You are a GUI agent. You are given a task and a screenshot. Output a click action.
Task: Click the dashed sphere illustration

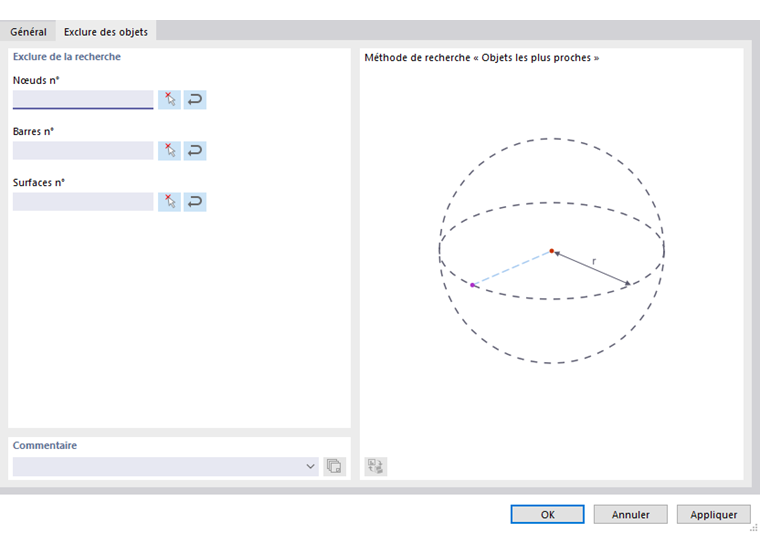click(x=552, y=251)
